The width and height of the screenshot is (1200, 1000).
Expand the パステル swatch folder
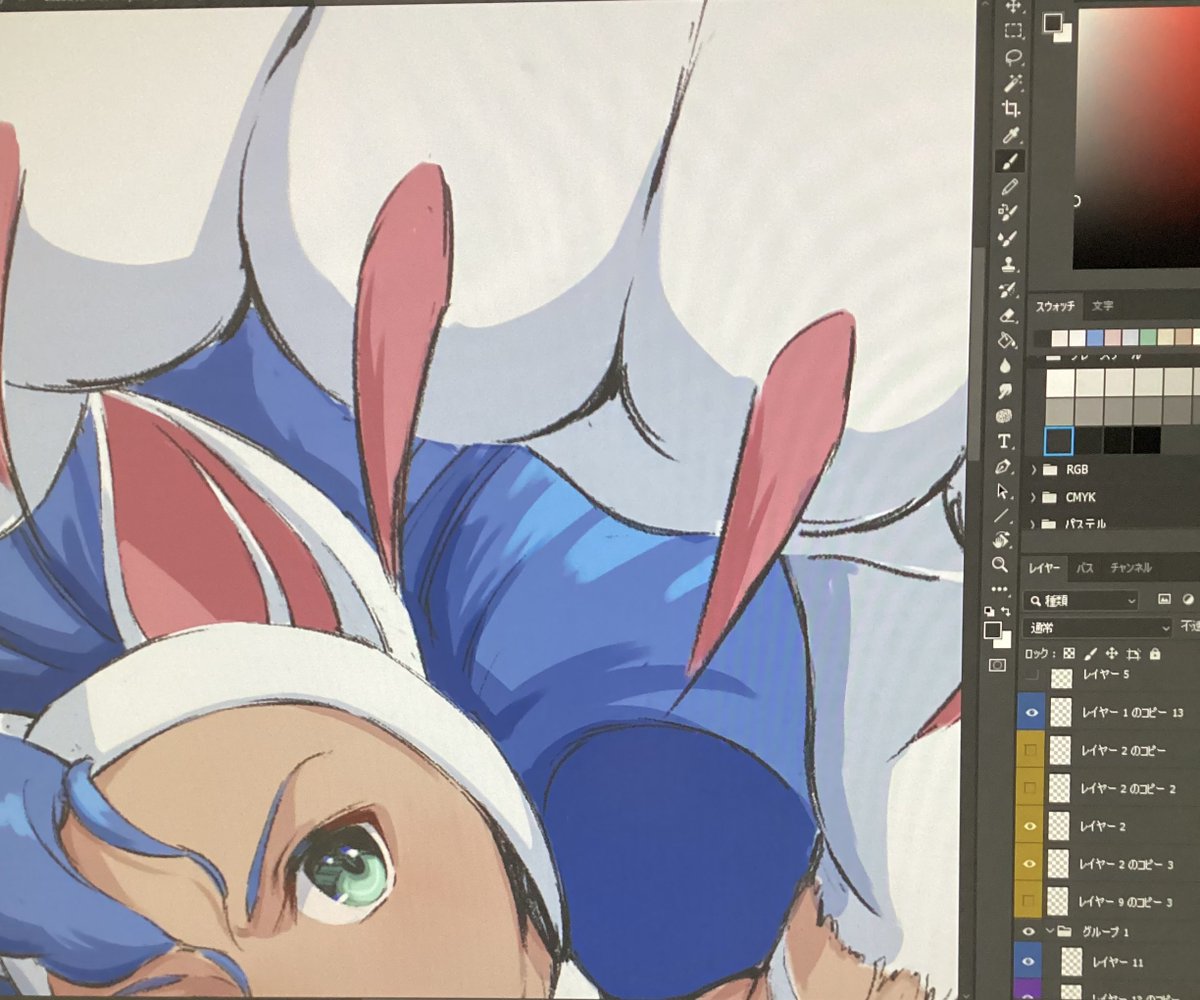(1032, 523)
